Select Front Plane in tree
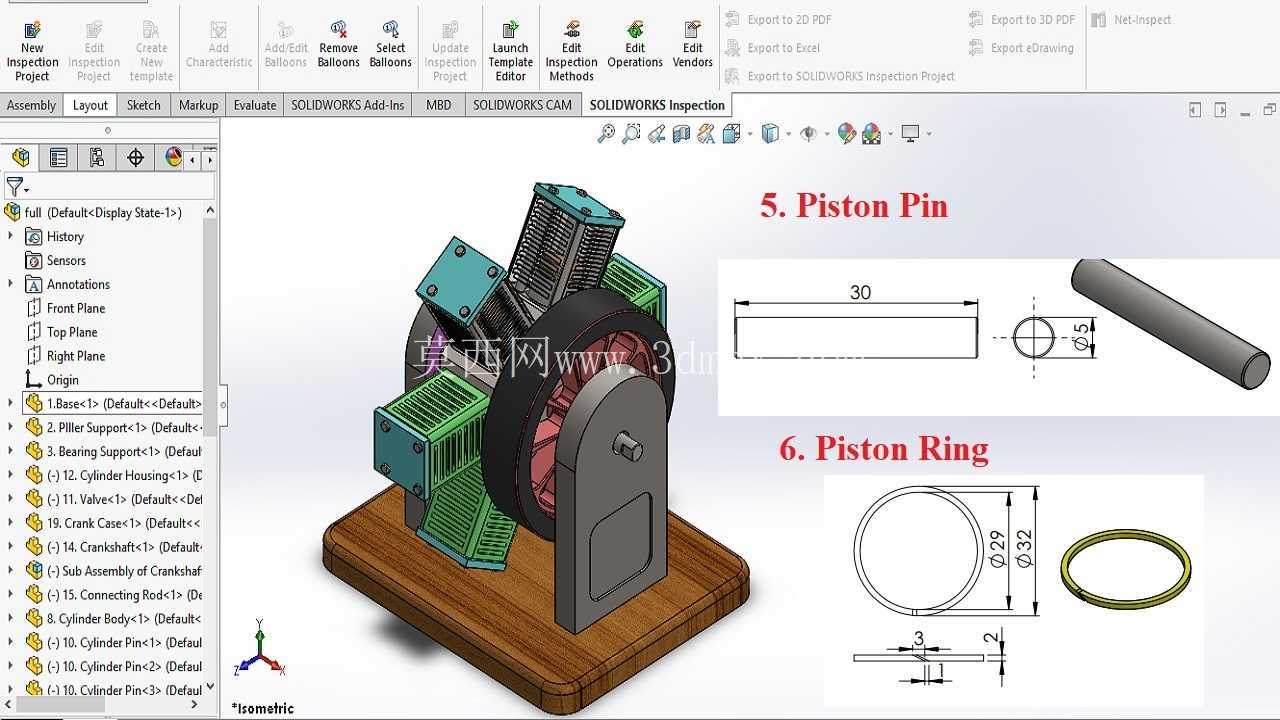Viewport: 1280px width, 720px height. 76,308
